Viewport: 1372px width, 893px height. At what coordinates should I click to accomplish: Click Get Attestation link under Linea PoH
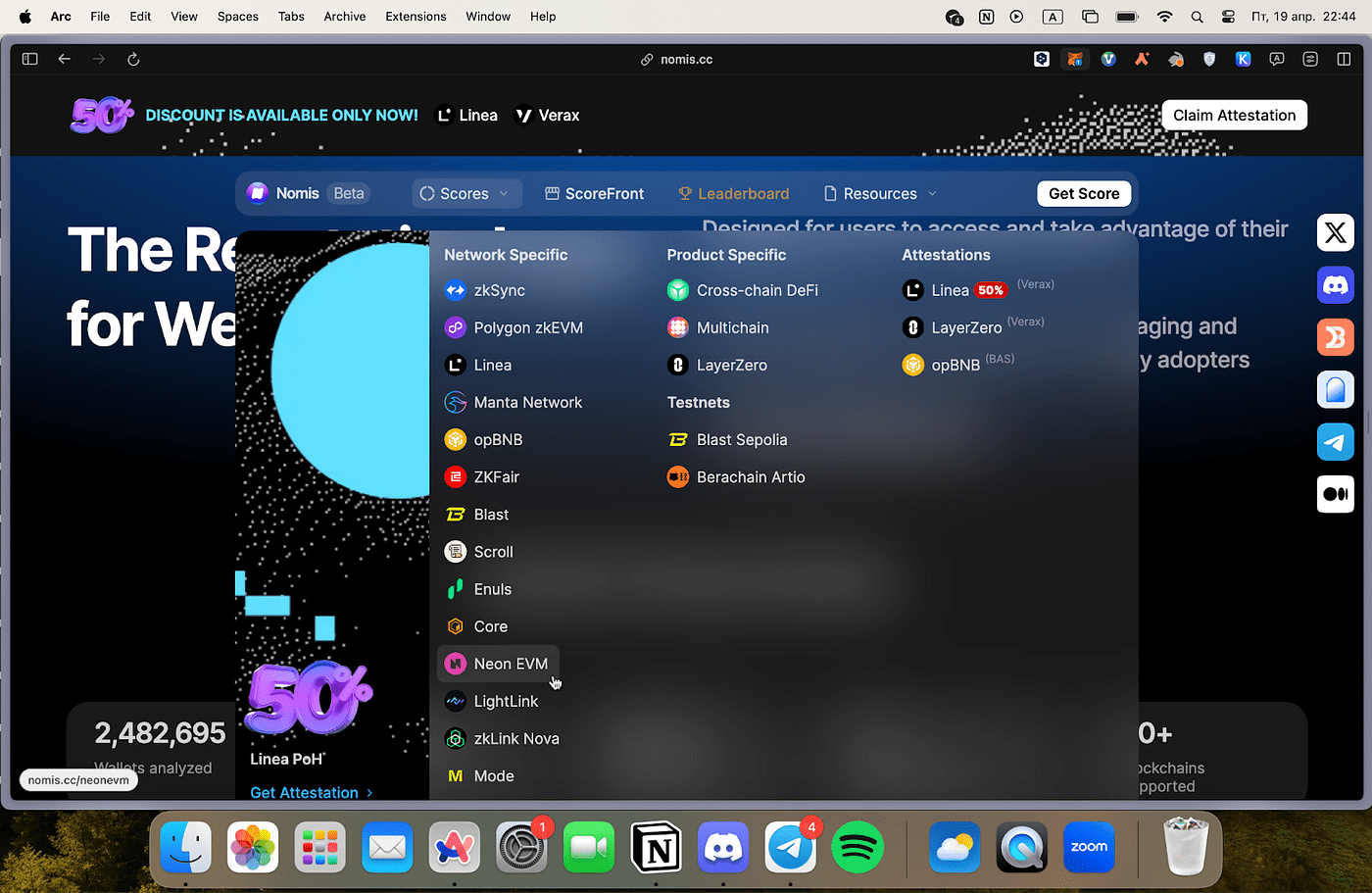[311, 792]
